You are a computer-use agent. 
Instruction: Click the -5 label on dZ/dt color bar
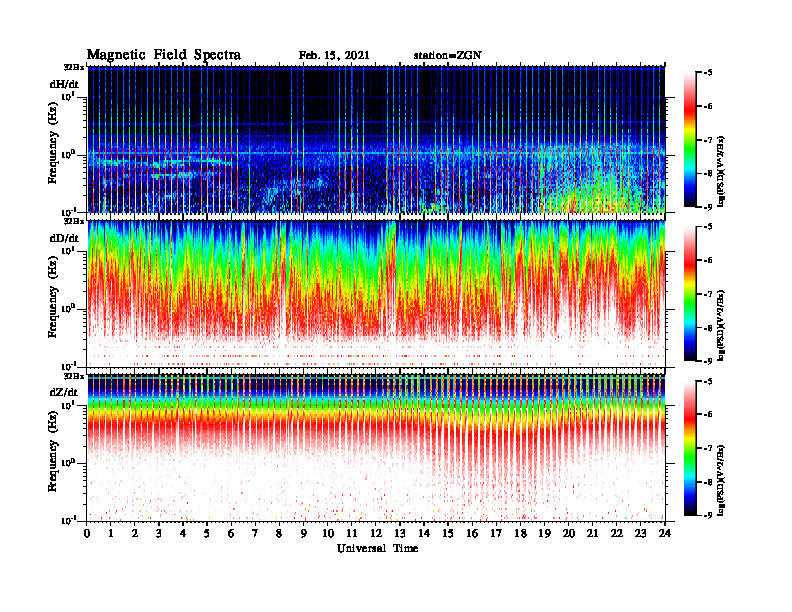pos(708,381)
